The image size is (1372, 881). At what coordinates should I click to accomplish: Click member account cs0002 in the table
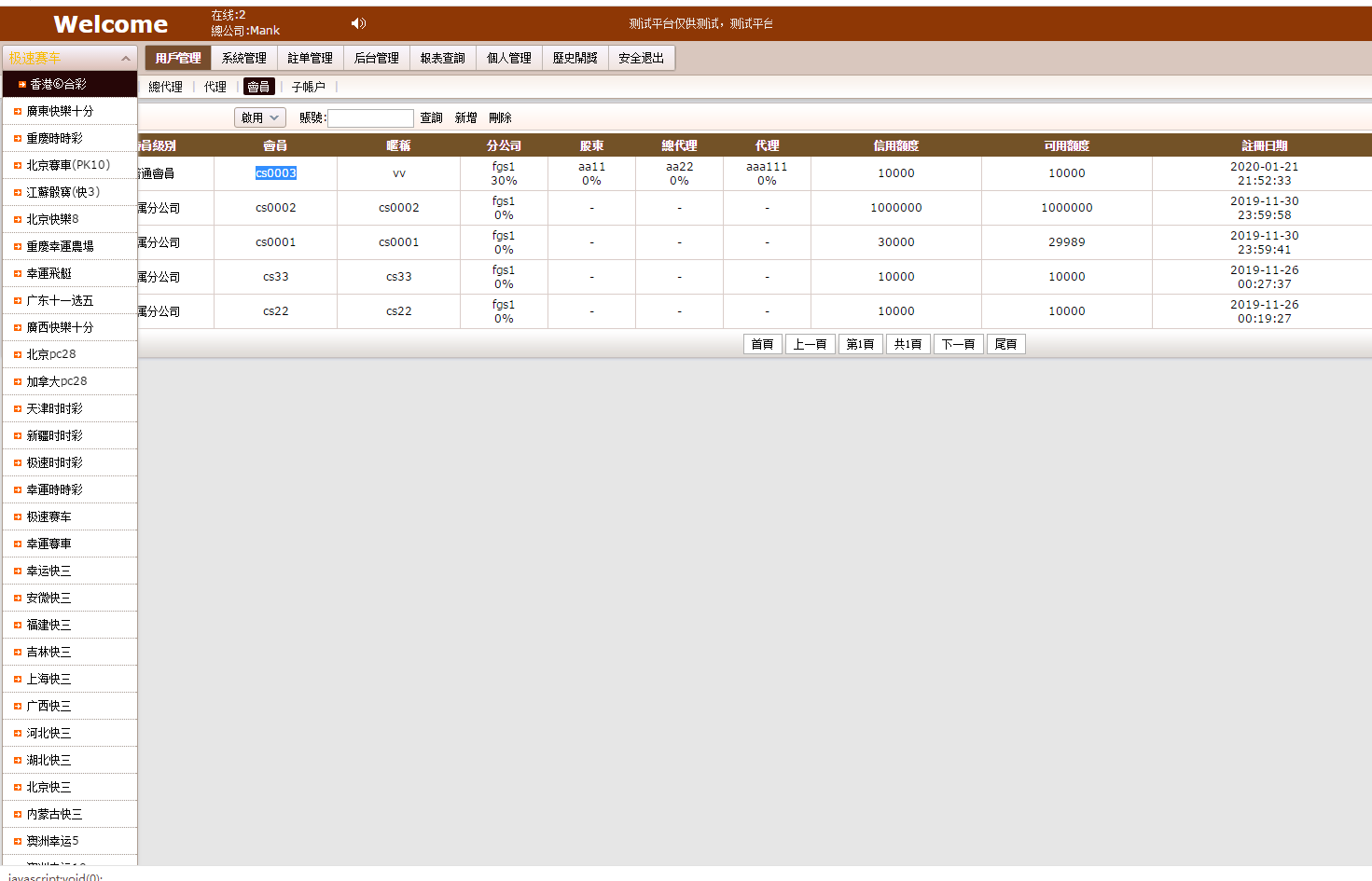pyautogui.click(x=275, y=208)
